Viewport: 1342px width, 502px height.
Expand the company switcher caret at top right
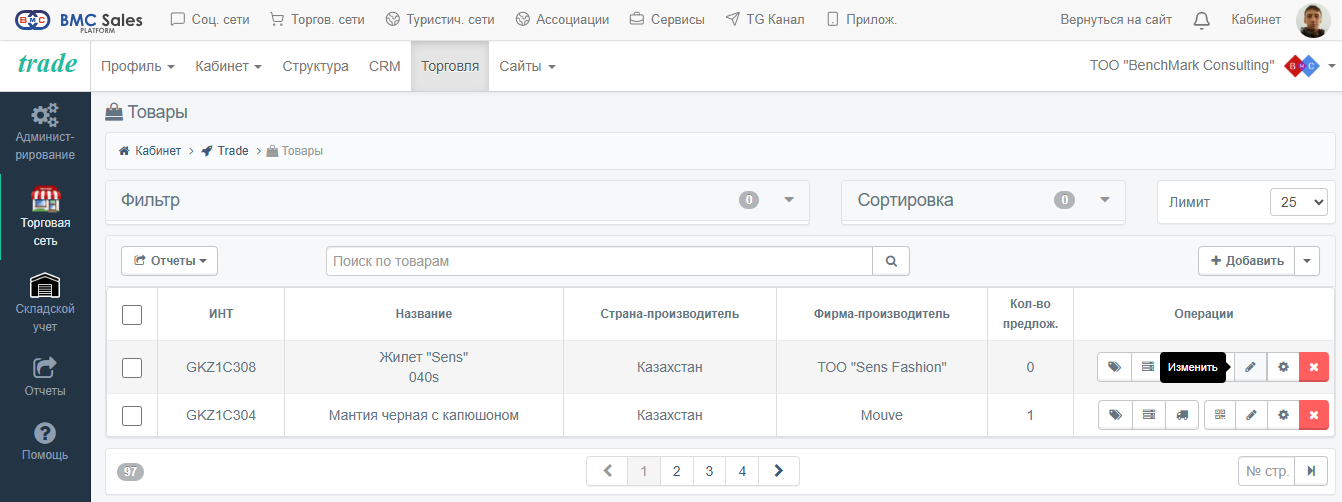tap(1331, 67)
